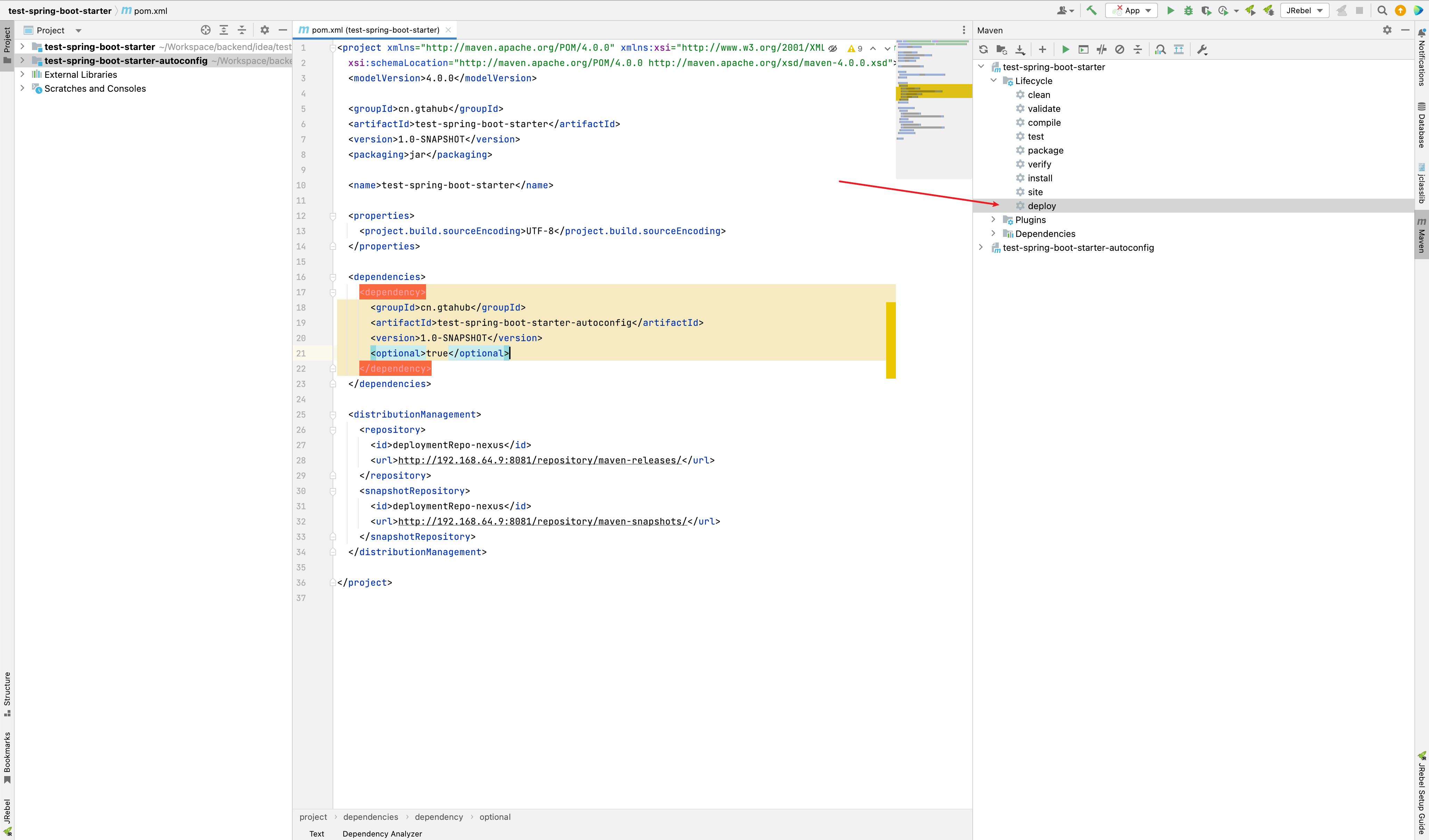The width and height of the screenshot is (1429, 840).
Task: Click Generate Sources and Update Folders icon
Action: click(x=1002, y=49)
